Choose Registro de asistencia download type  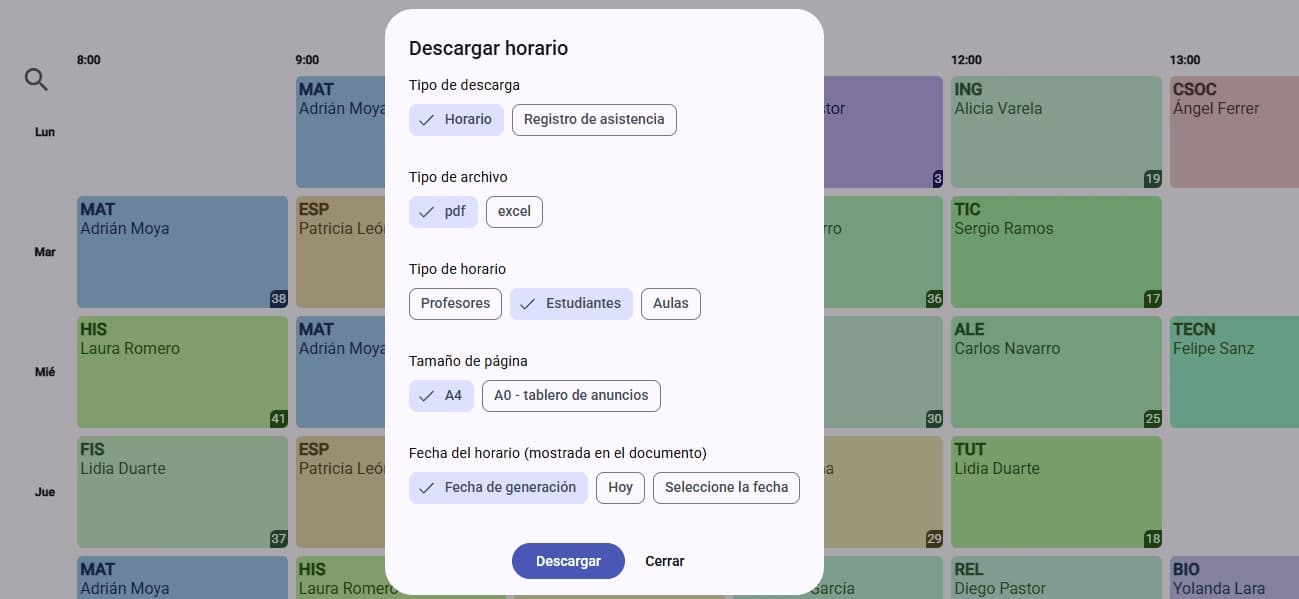pos(594,120)
